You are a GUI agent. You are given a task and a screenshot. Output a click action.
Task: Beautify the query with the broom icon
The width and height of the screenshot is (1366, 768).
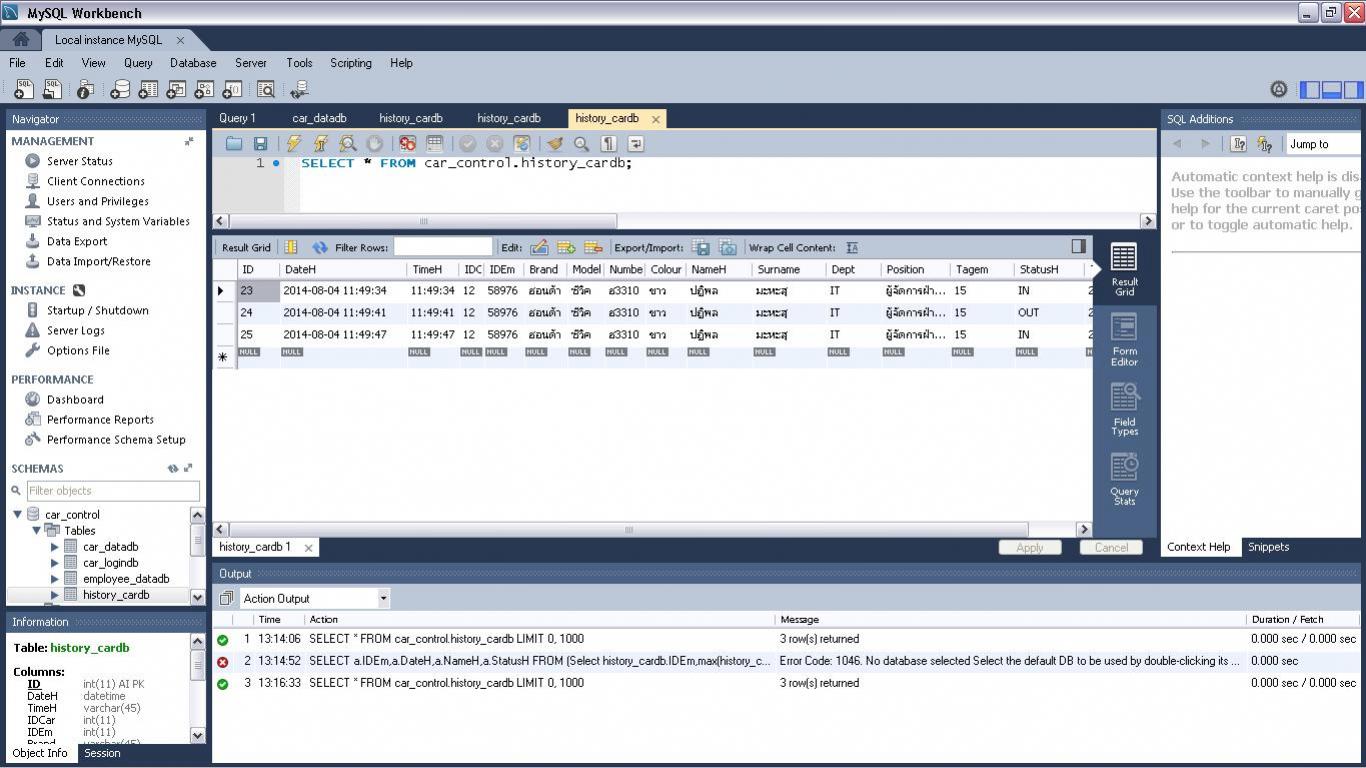(555, 144)
